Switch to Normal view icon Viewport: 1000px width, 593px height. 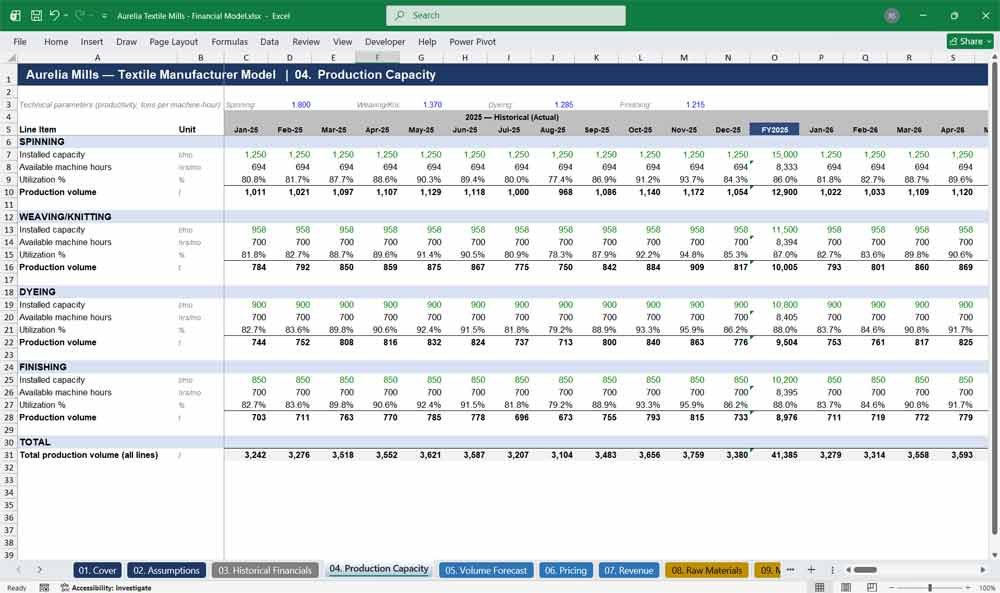pyautogui.click(x=820, y=587)
